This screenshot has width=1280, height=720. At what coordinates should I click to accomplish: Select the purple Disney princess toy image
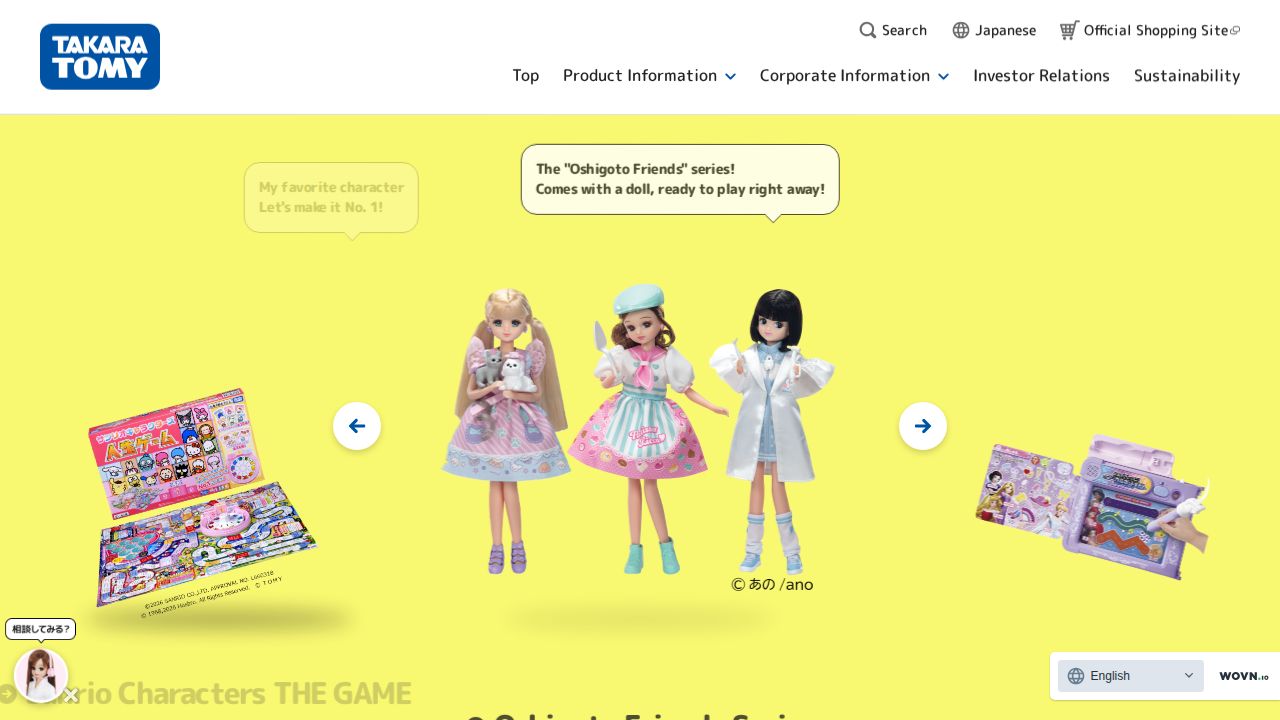tap(1093, 507)
